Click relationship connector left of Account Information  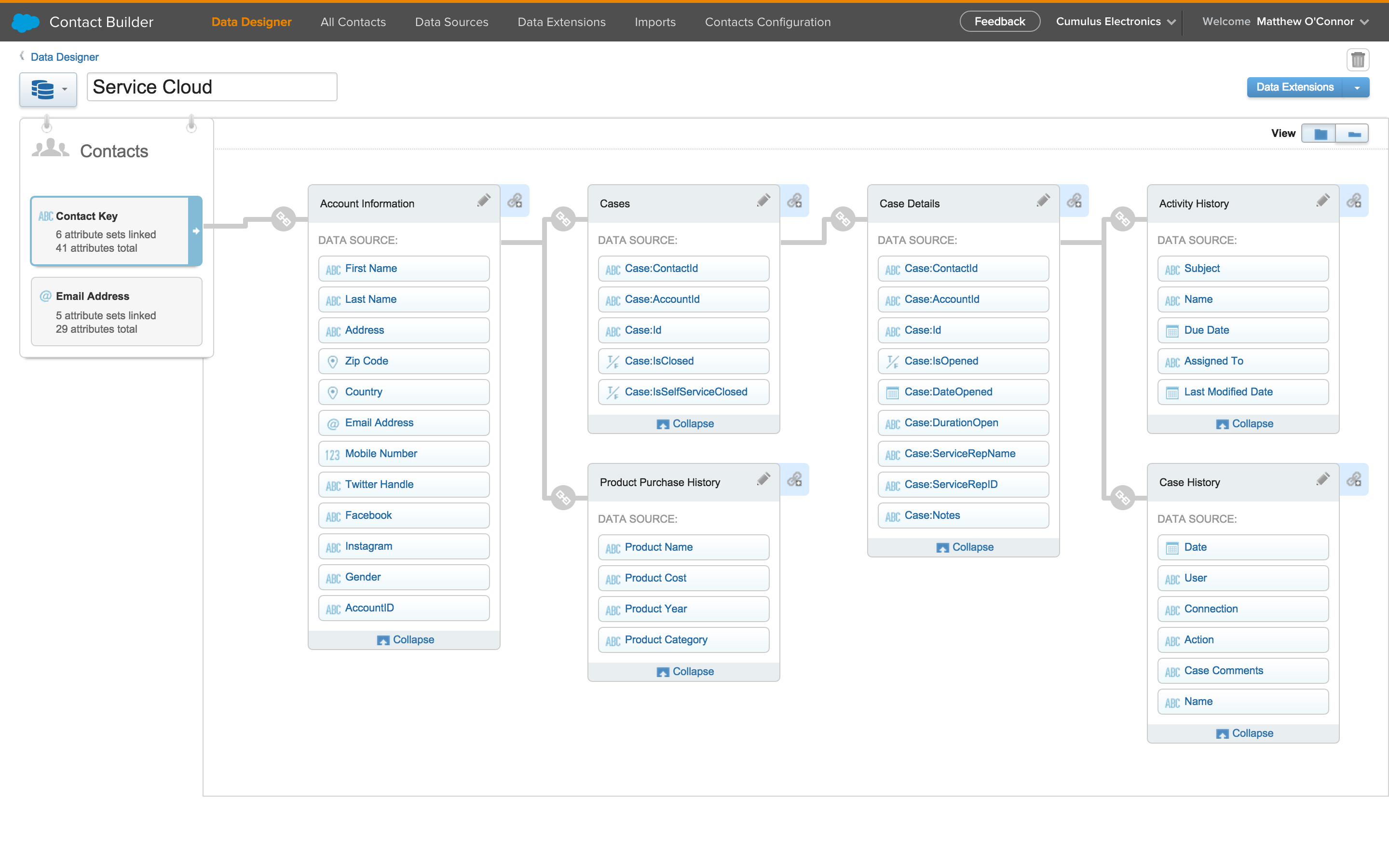click(x=284, y=219)
